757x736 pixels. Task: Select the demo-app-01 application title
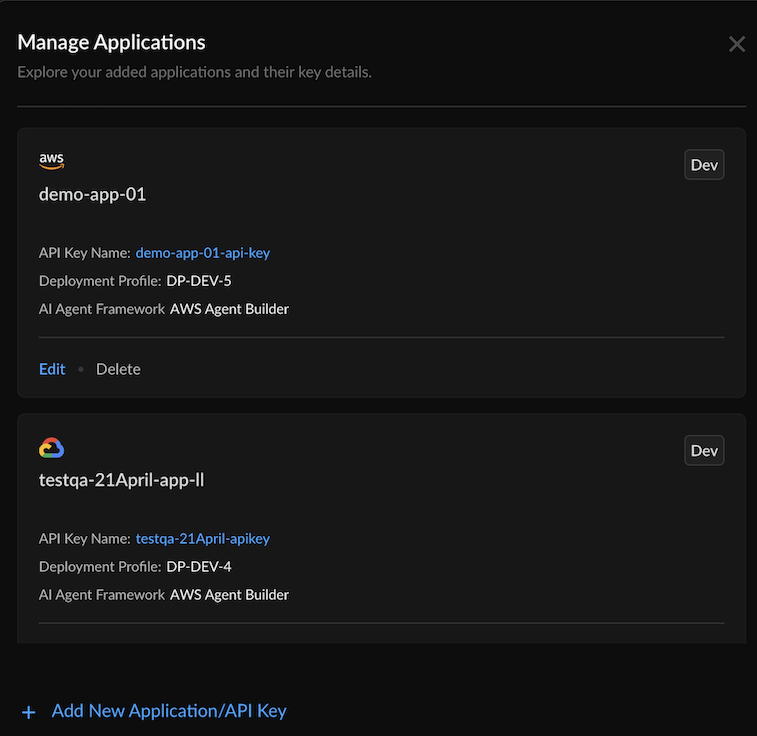coord(92,194)
